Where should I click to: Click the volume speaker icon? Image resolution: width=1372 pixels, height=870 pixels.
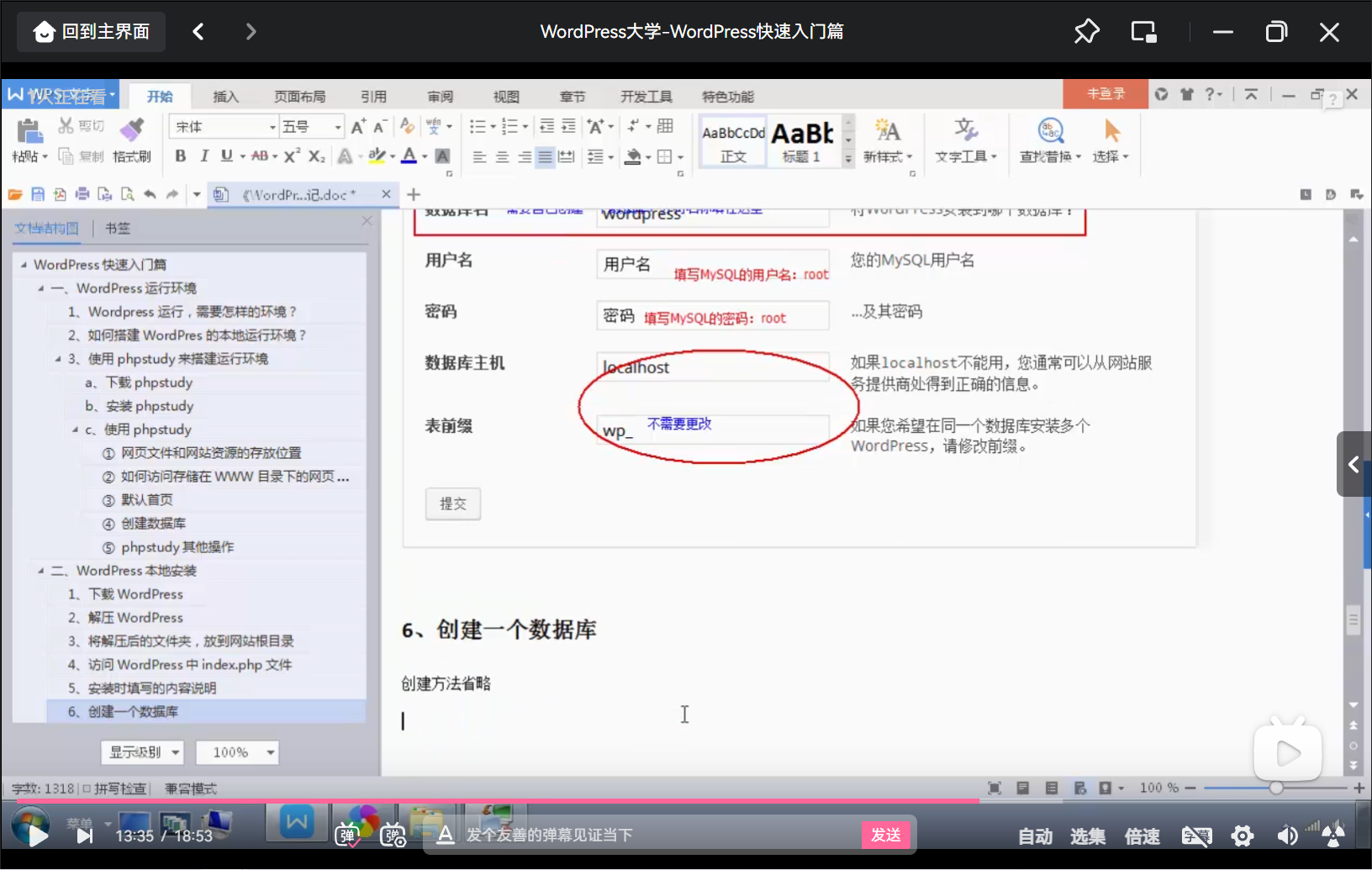click(x=1287, y=836)
